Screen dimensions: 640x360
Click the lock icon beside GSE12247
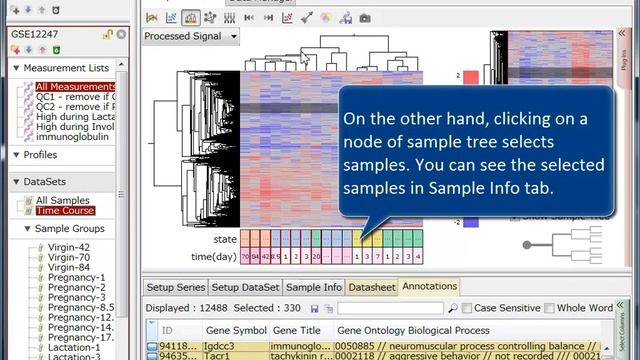click(108, 34)
